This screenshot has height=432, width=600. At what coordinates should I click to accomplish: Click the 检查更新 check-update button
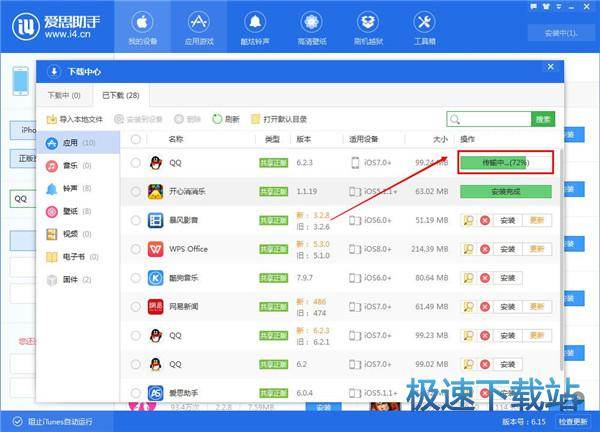(573, 422)
